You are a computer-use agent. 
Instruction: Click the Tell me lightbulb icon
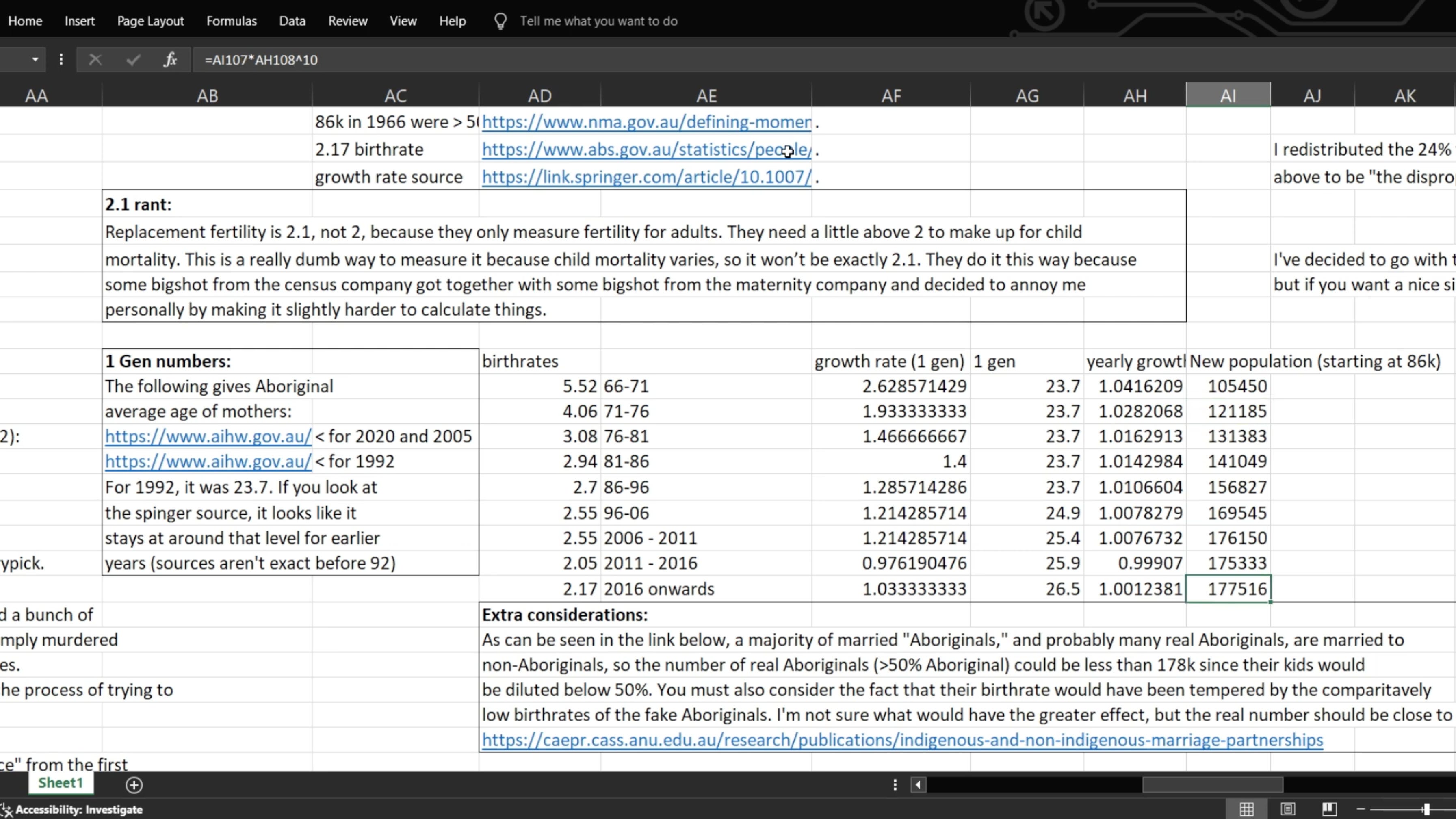click(500, 22)
